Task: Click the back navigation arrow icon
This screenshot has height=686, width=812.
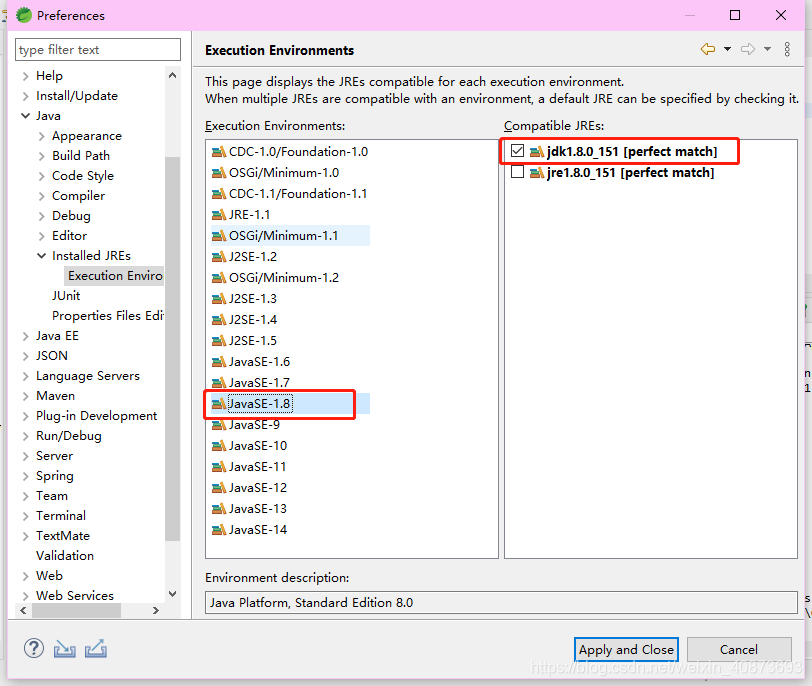Action: pos(707,49)
